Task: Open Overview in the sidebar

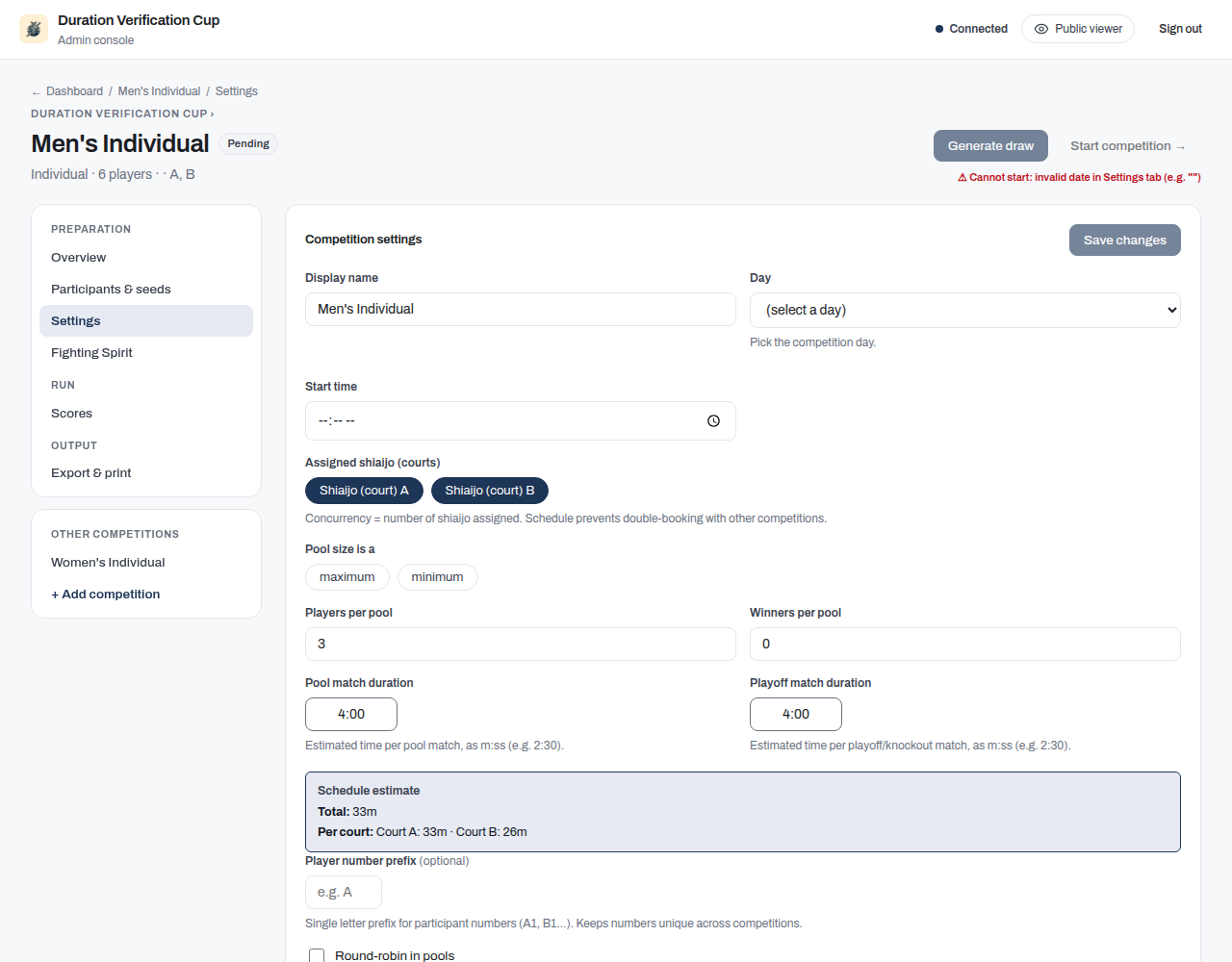Action: click(146, 258)
